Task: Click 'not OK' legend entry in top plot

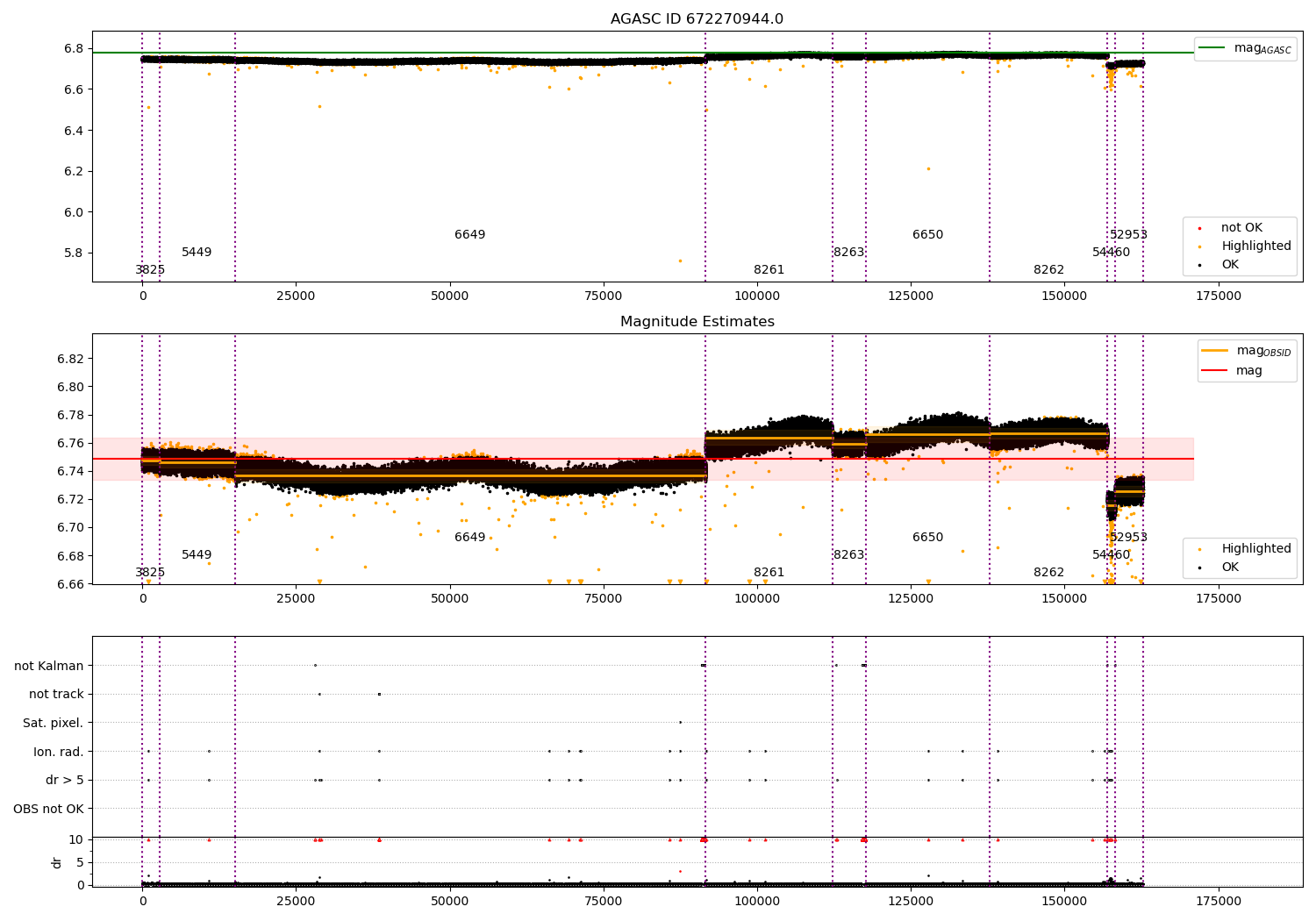Action: [x=1241, y=228]
